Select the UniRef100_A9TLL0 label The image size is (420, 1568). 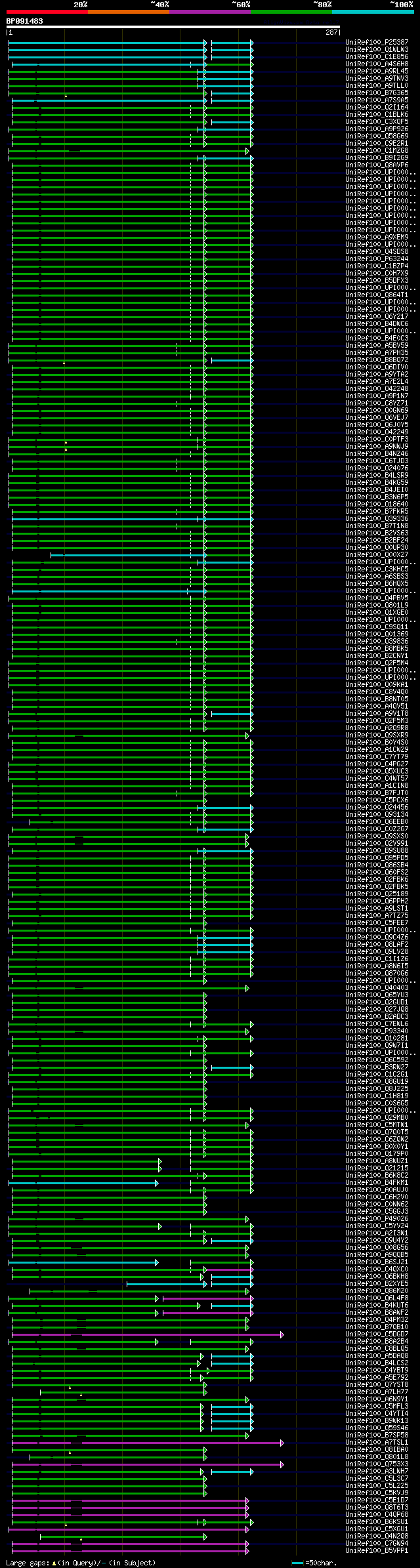tap(377, 86)
